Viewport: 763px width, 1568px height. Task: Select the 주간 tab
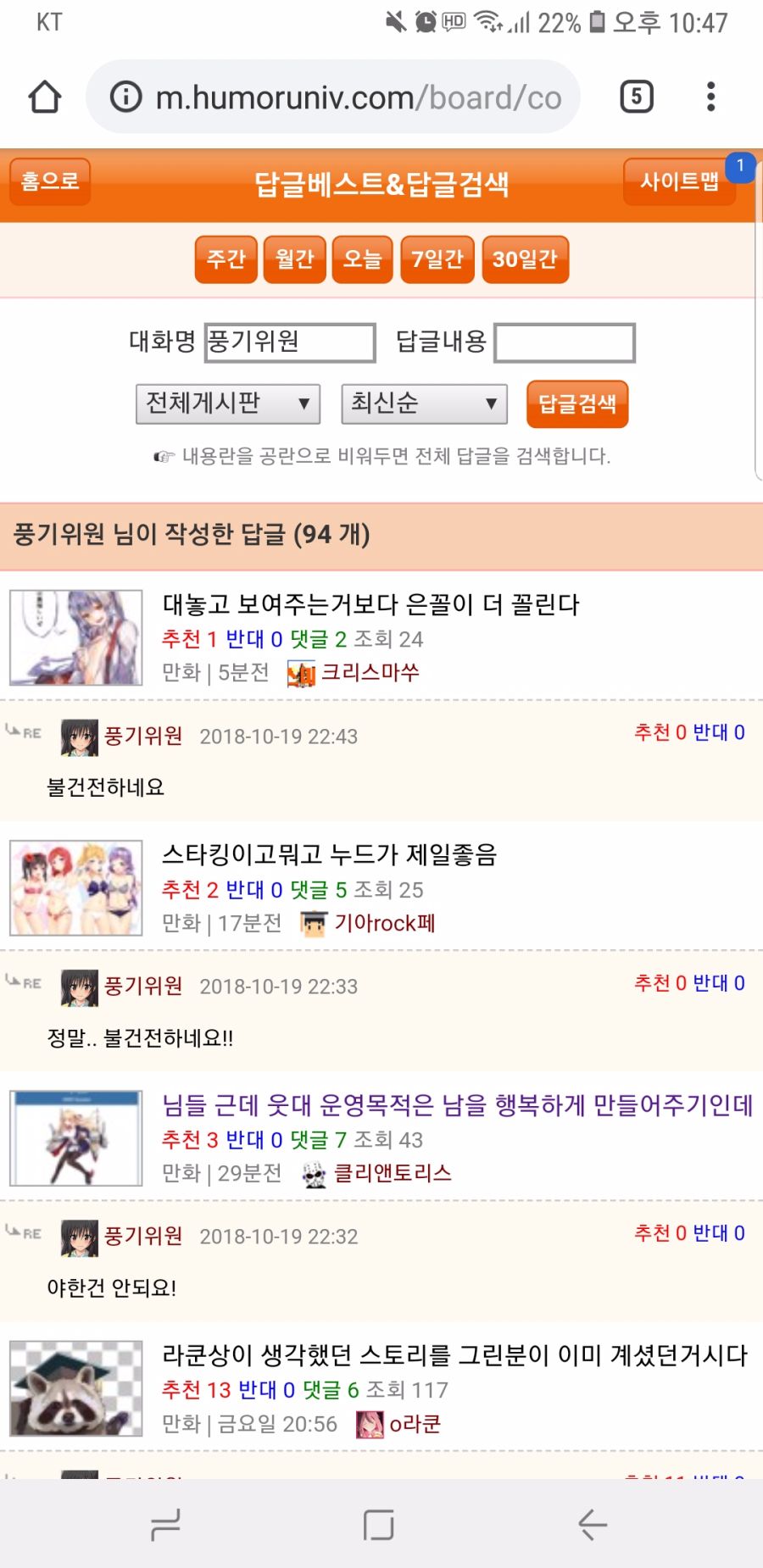(x=226, y=259)
